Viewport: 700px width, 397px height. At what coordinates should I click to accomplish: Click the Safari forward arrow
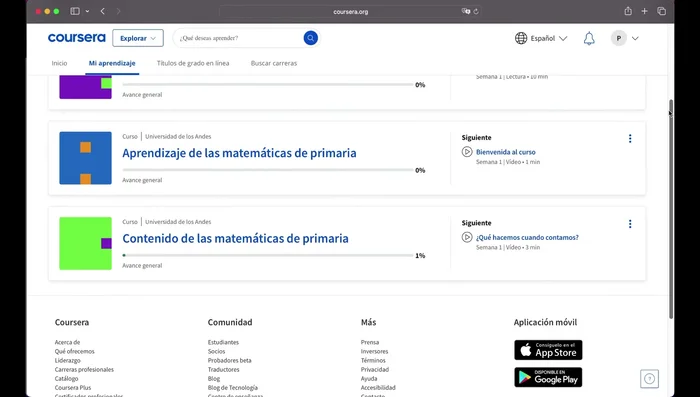coord(118,11)
